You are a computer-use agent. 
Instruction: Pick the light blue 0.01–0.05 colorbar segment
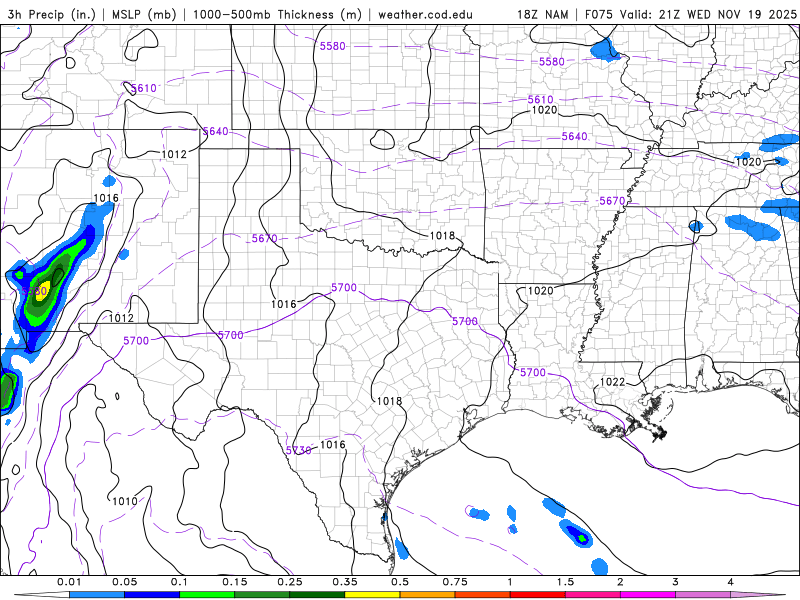pos(97,595)
